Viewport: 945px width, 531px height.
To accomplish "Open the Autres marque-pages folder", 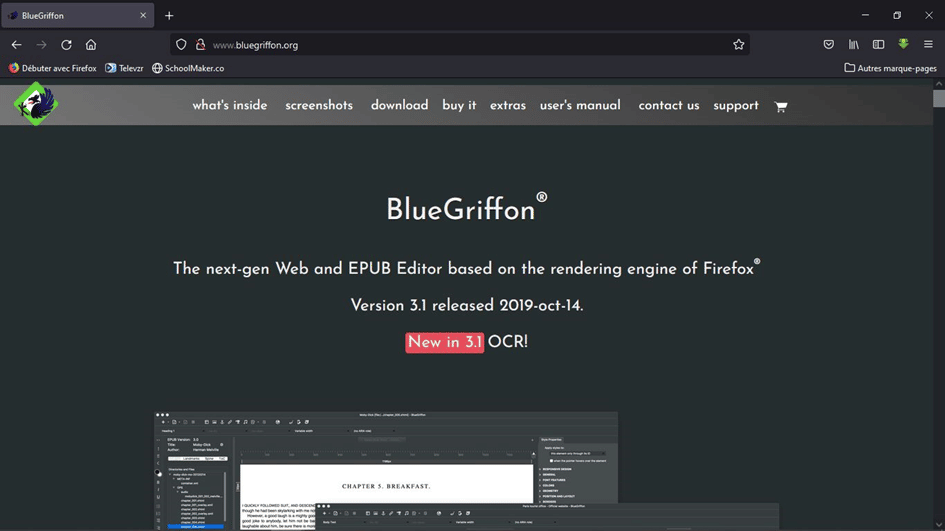I will pyautogui.click(x=890, y=68).
